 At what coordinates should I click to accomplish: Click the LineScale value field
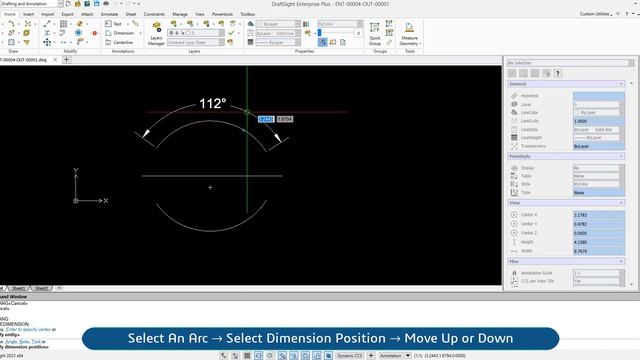[599, 121]
